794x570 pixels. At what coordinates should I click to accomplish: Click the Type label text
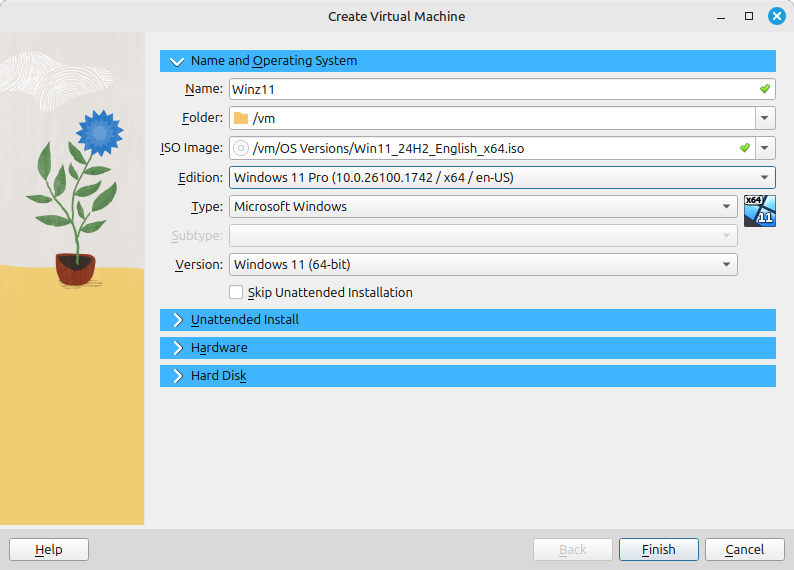click(207, 207)
